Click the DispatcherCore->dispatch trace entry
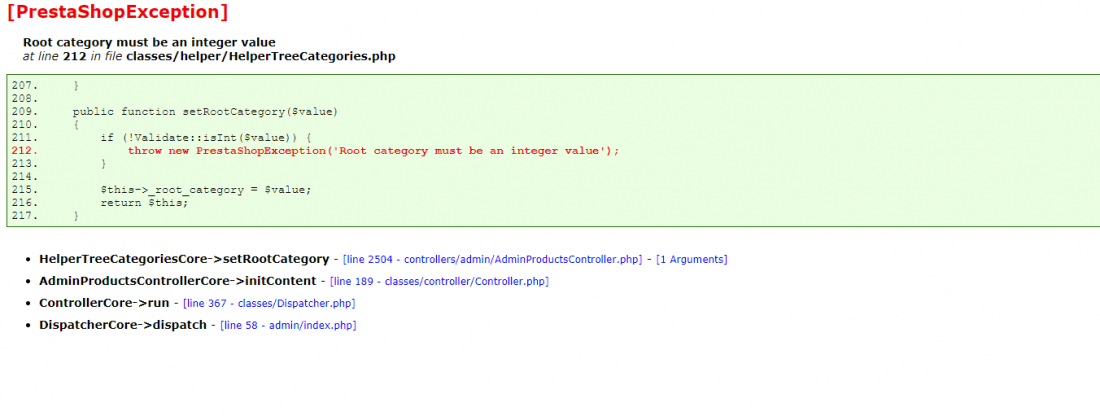Viewport: 1100px width, 416px height. (123, 326)
